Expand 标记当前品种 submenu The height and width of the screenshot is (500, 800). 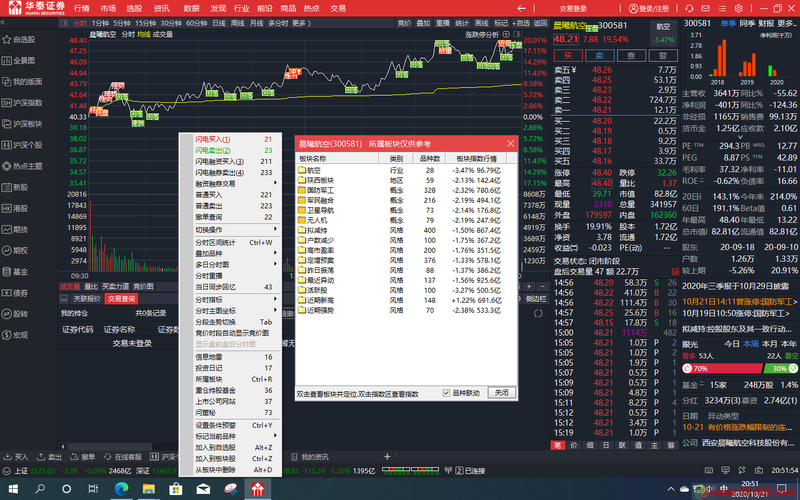[233, 436]
